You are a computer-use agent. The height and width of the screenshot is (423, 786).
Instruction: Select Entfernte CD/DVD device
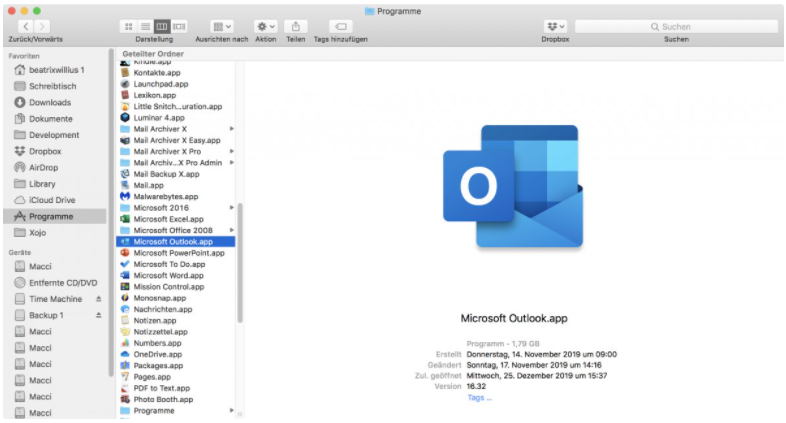[56, 283]
